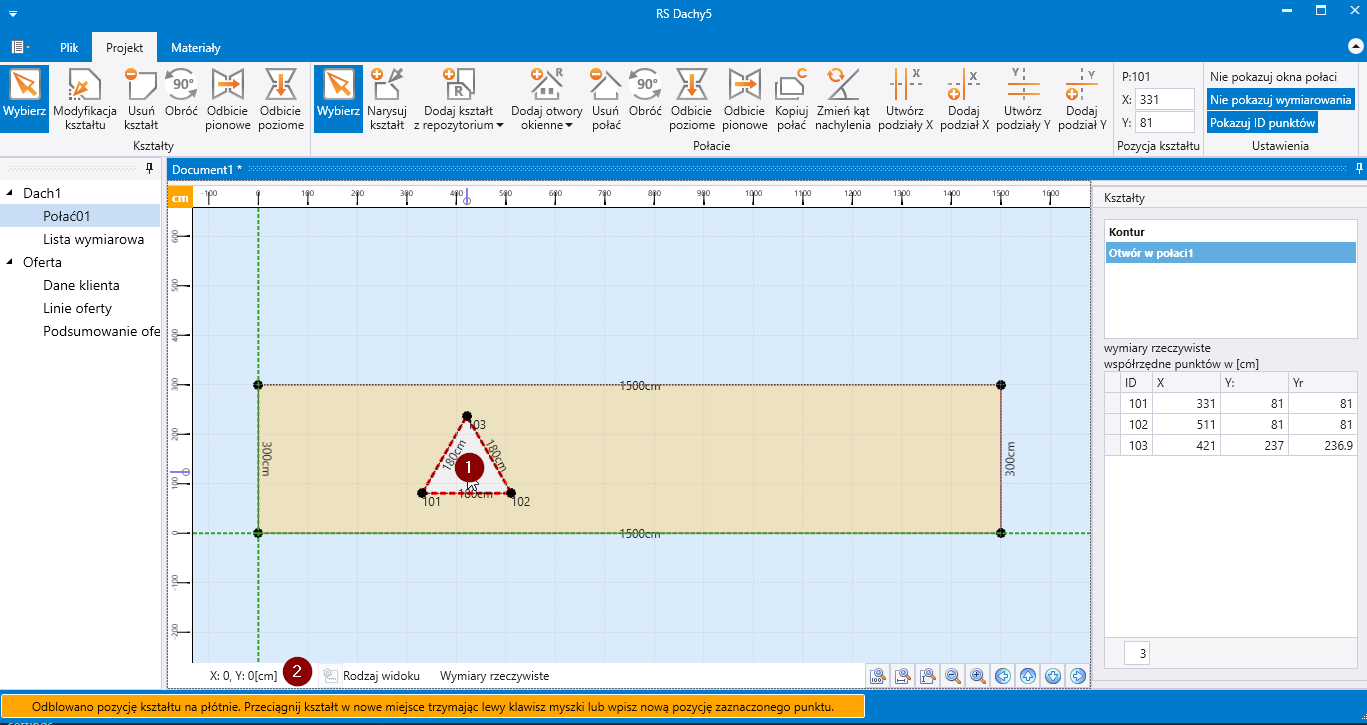The width and height of the screenshot is (1367, 725).
Task: Open the Plik tab
Action: (x=69, y=47)
